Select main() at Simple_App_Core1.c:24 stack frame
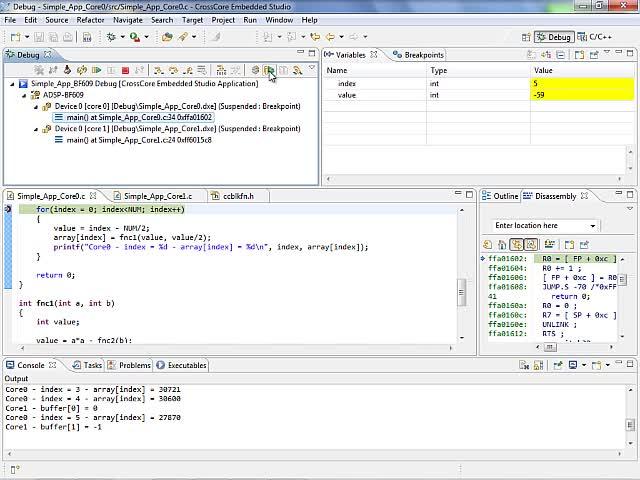 point(133,140)
